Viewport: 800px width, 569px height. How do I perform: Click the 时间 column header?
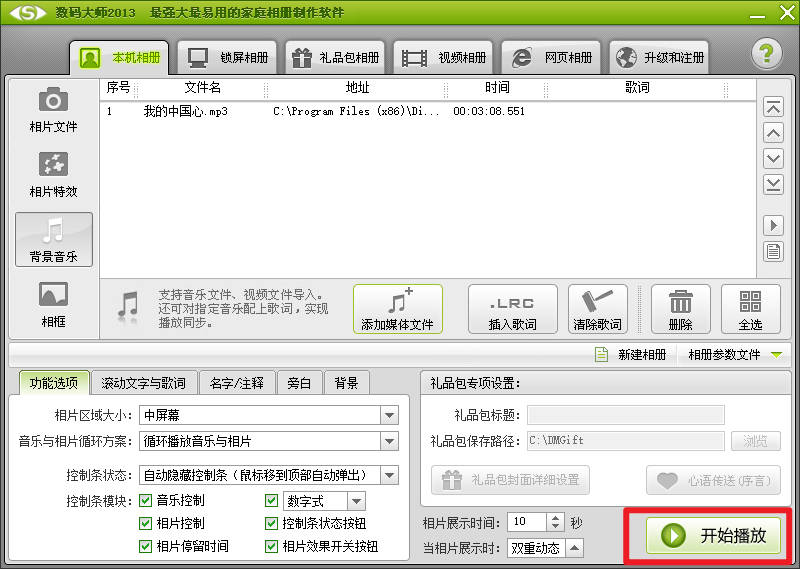tap(497, 88)
